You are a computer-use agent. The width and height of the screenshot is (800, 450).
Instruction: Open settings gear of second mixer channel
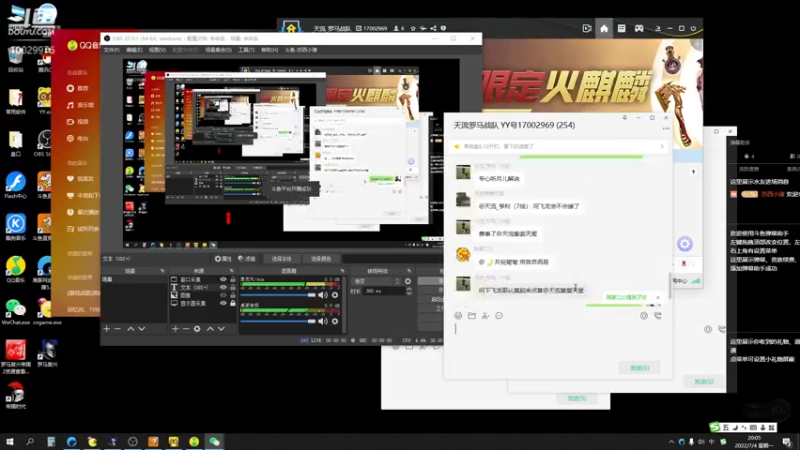click(335, 321)
